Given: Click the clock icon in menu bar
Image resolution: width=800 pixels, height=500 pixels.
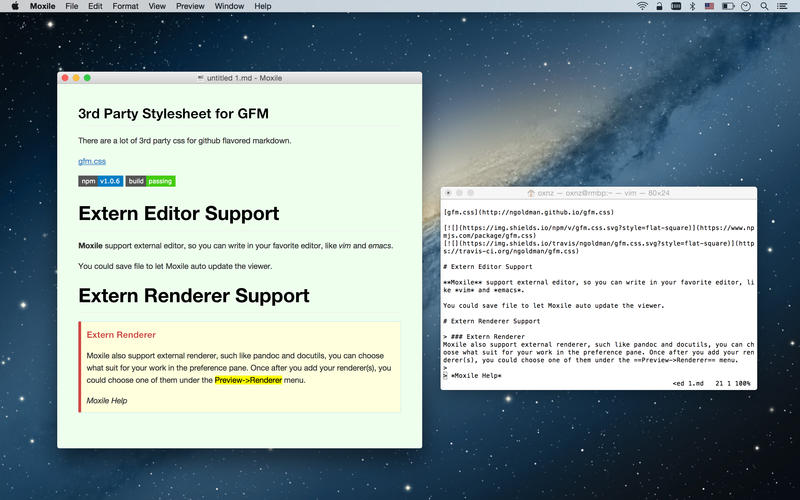Looking at the screenshot, I should 746,6.
